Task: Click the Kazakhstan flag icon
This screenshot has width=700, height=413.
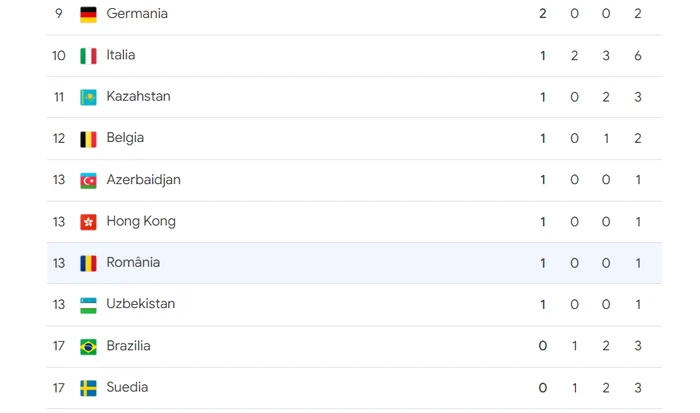Action: coord(88,97)
